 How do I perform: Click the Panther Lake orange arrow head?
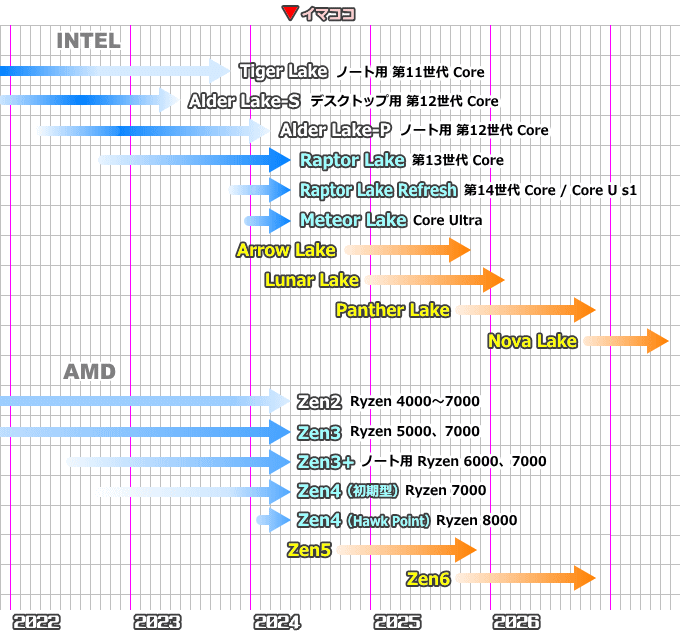pyautogui.click(x=585, y=310)
